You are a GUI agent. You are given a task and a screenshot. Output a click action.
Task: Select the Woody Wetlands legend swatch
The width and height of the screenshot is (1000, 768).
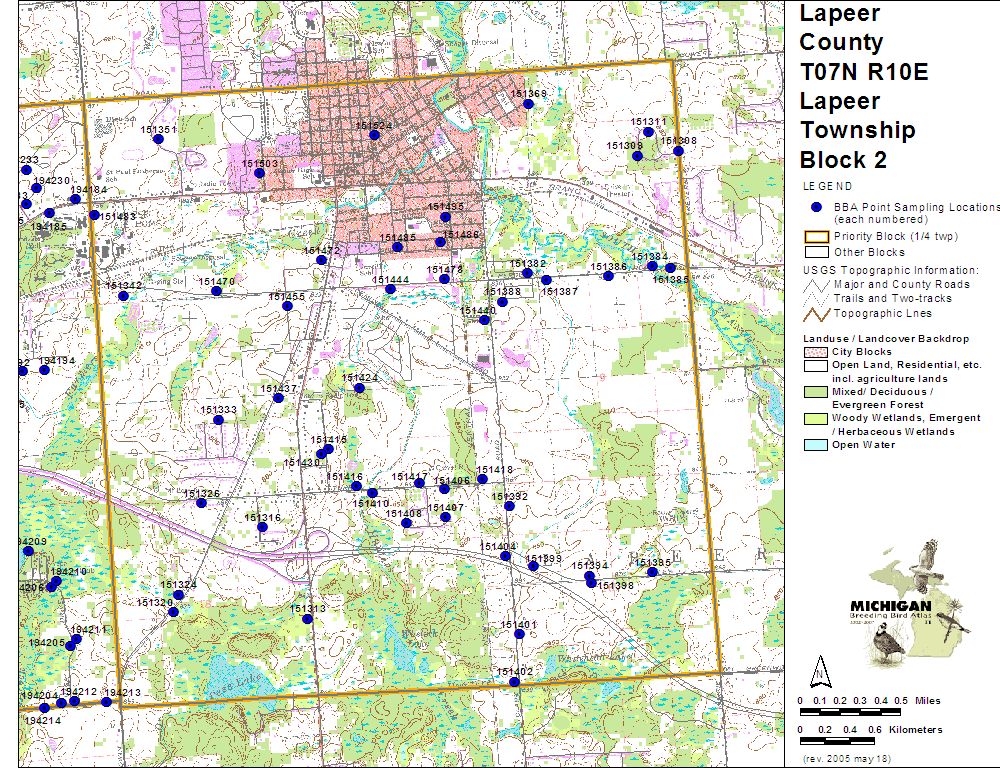pyautogui.click(x=816, y=418)
